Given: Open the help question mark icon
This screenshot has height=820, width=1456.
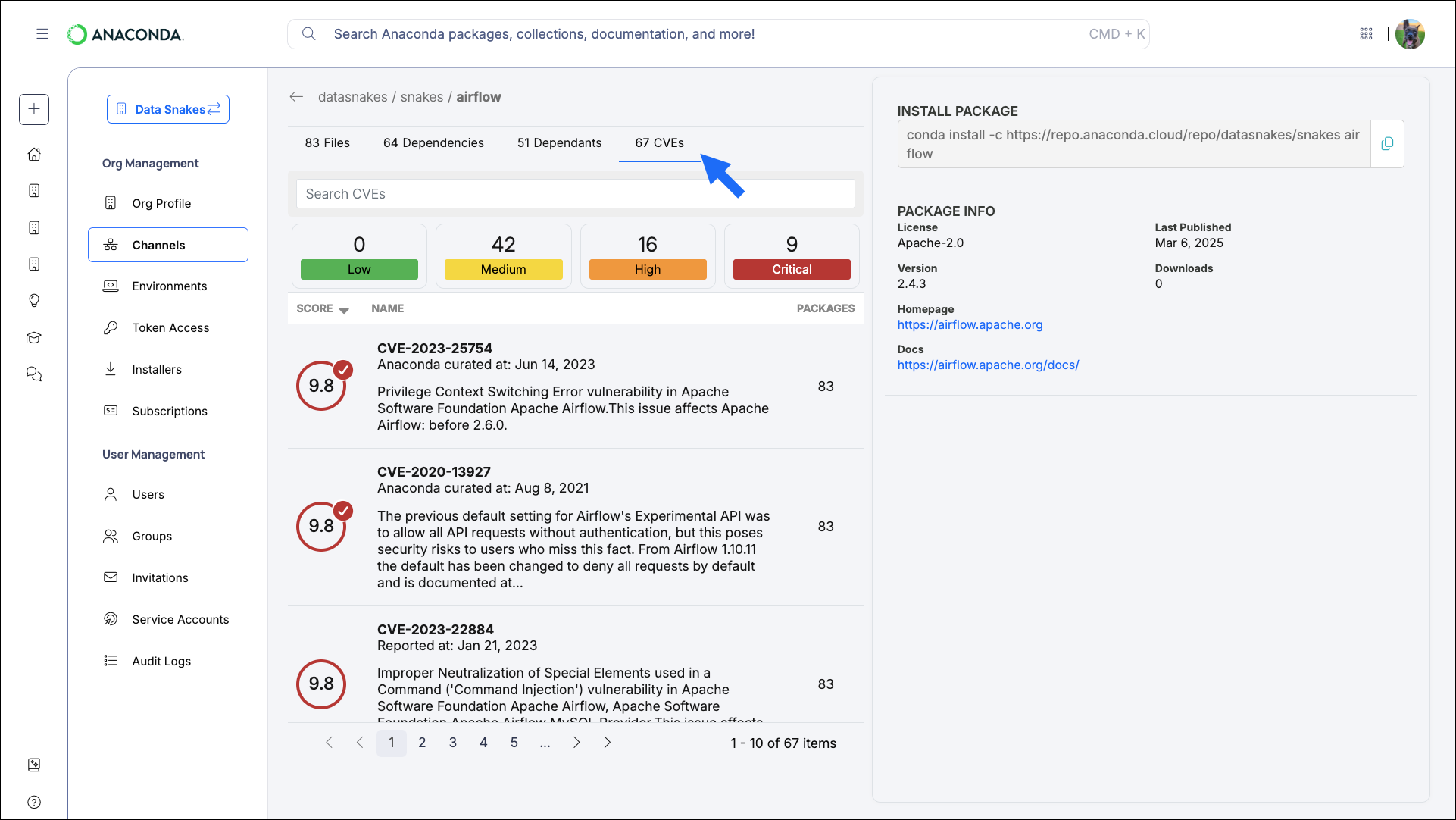Looking at the screenshot, I should point(34,802).
